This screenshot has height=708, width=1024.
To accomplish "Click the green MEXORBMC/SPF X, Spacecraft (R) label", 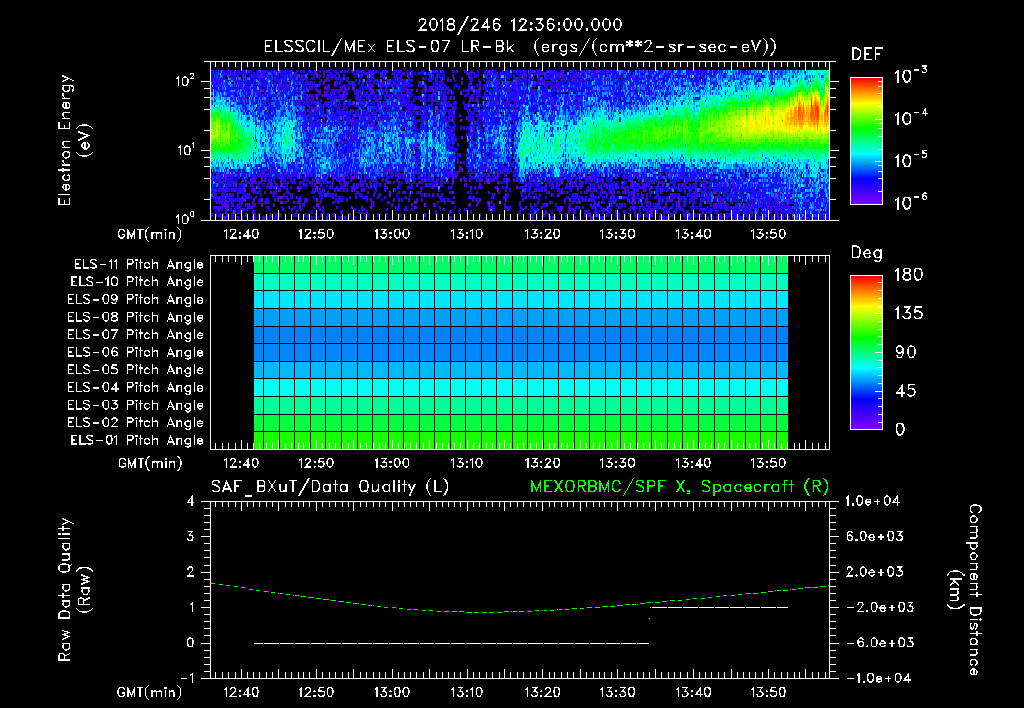I will (679, 487).
